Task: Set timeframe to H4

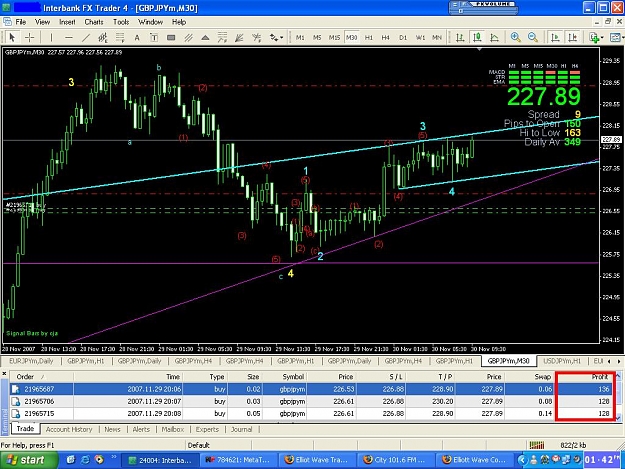Action: pyautogui.click(x=385, y=37)
